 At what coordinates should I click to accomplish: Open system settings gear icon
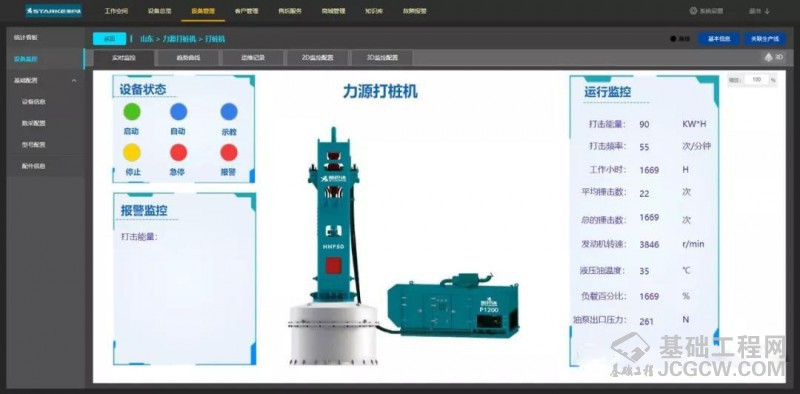click(693, 11)
